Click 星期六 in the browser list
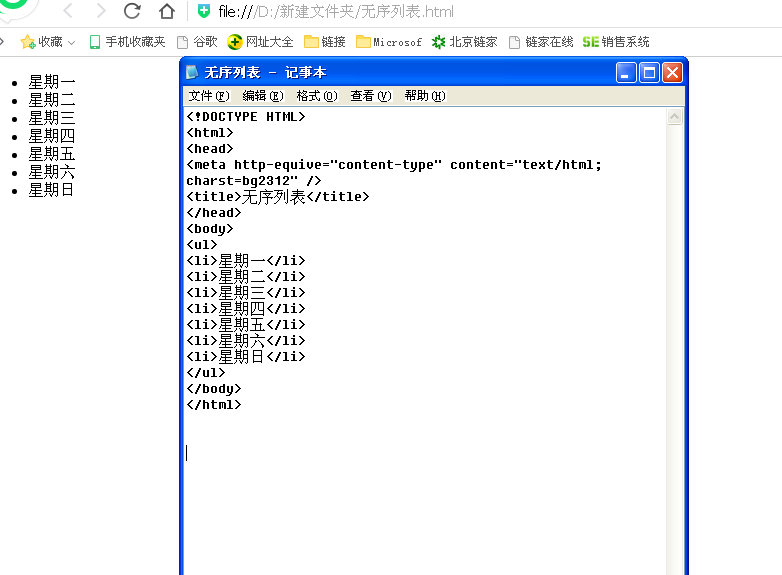Viewport: 782px width, 575px height. pos(52,172)
